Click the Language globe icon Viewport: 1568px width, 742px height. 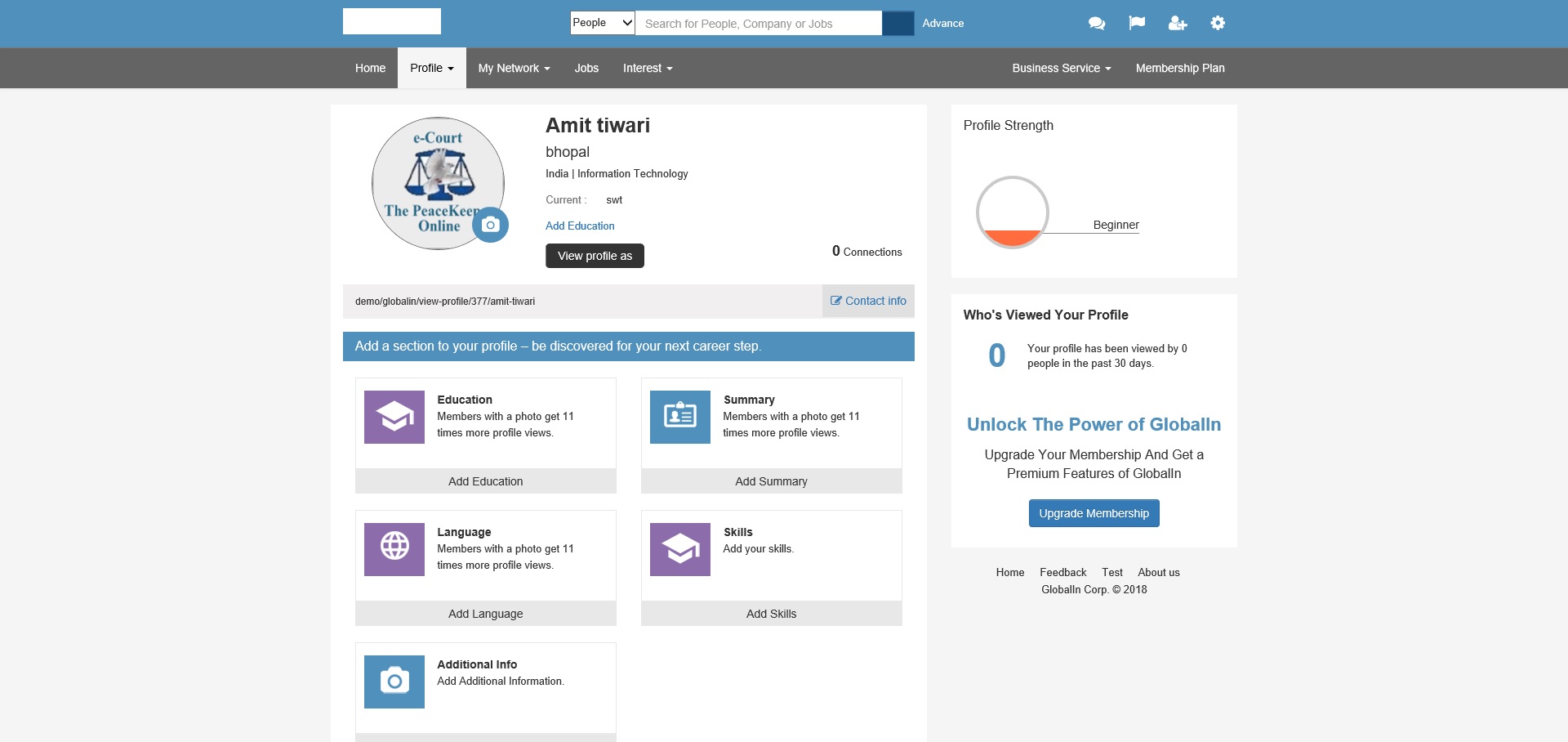(x=394, y=549)
